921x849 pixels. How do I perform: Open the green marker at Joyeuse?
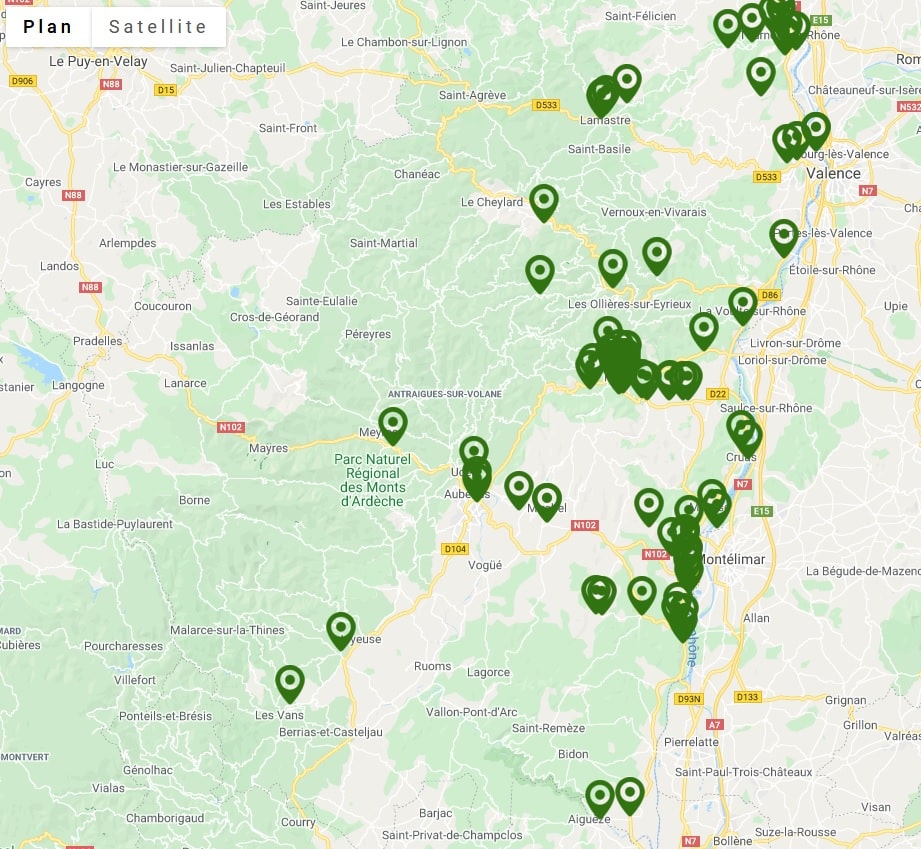click(x=341, y=629)
